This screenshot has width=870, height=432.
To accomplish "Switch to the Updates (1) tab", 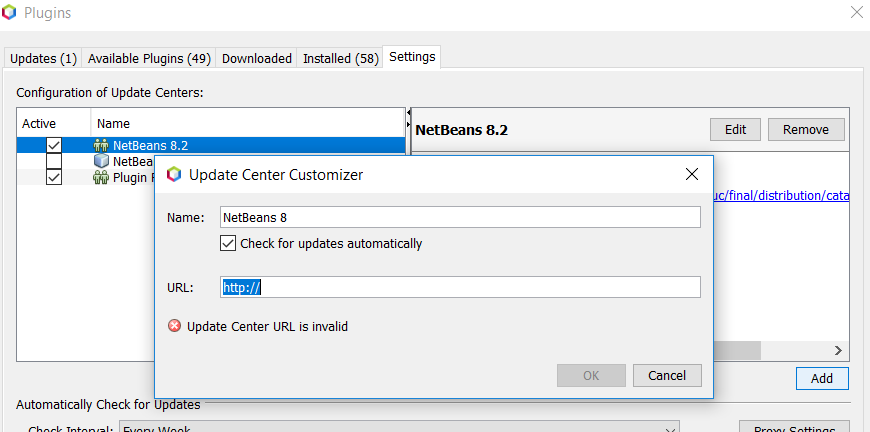I will [43, 58].
